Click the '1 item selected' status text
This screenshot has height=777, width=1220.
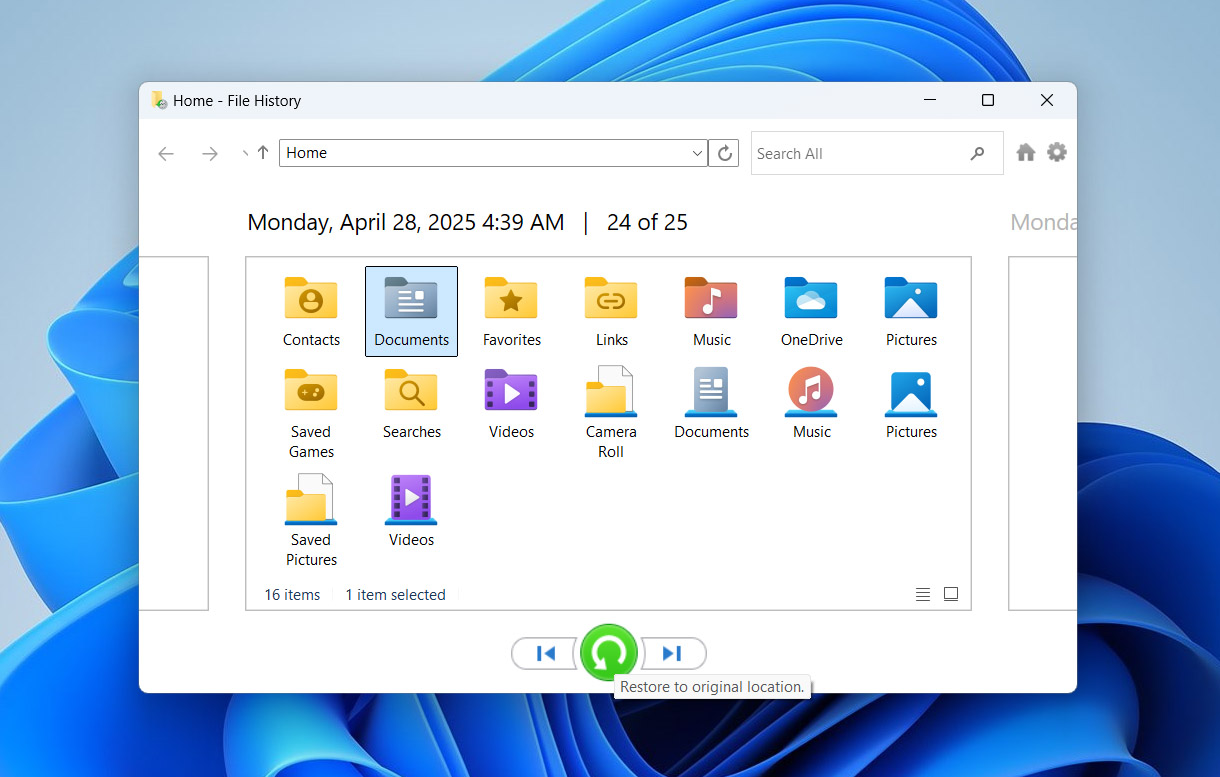click(x=395, y=594)
